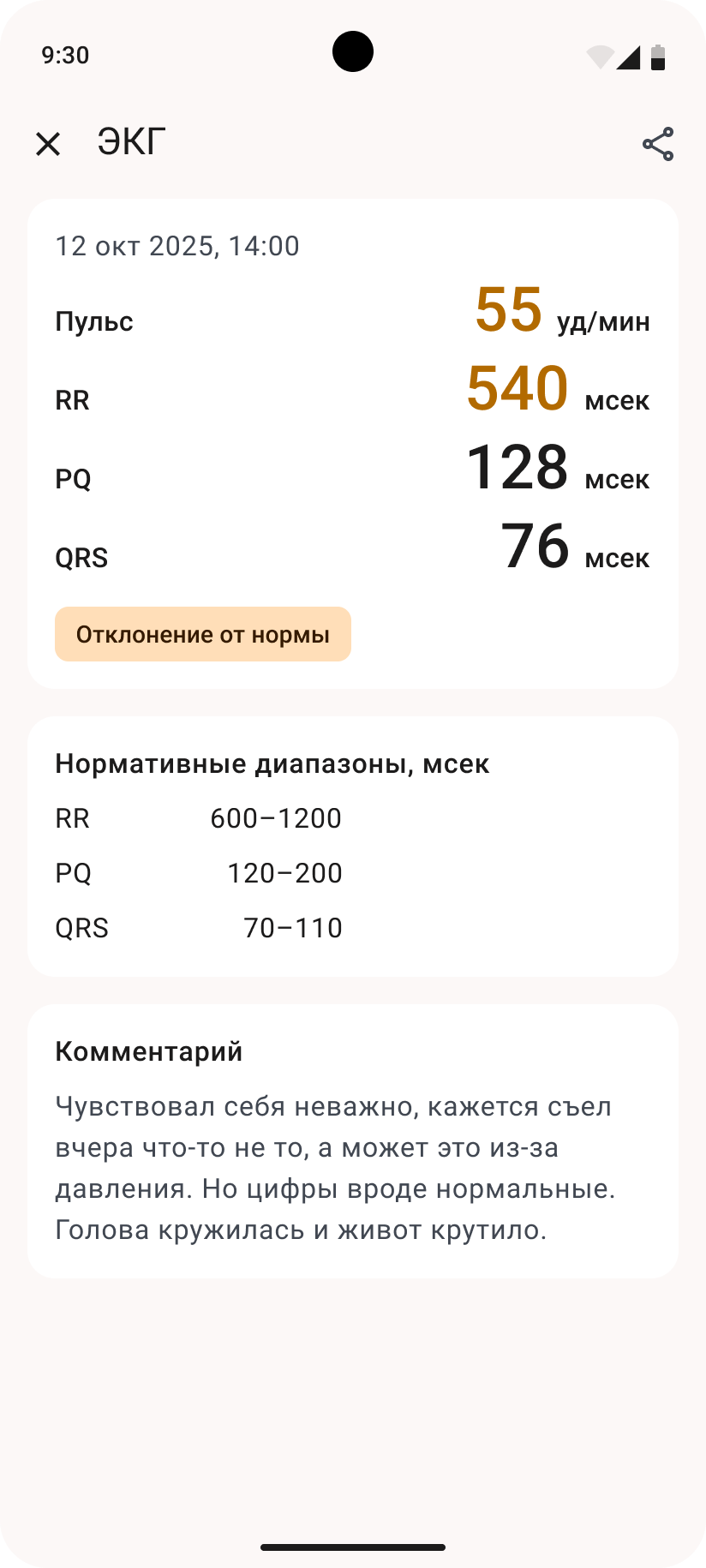The image size is (706, 1568).
Task: Tap the PQ range 120–200
Action: [x=284, y=873]
